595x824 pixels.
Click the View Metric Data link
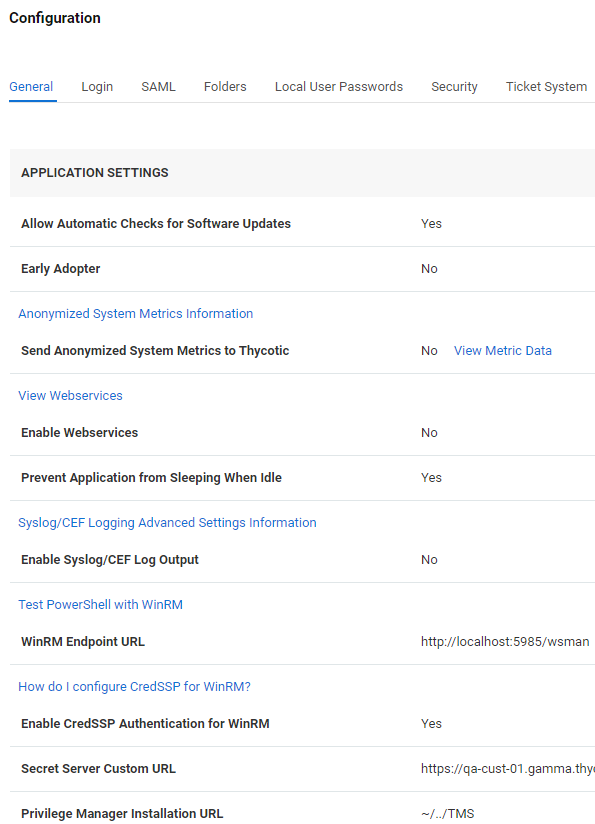(502, 351)
